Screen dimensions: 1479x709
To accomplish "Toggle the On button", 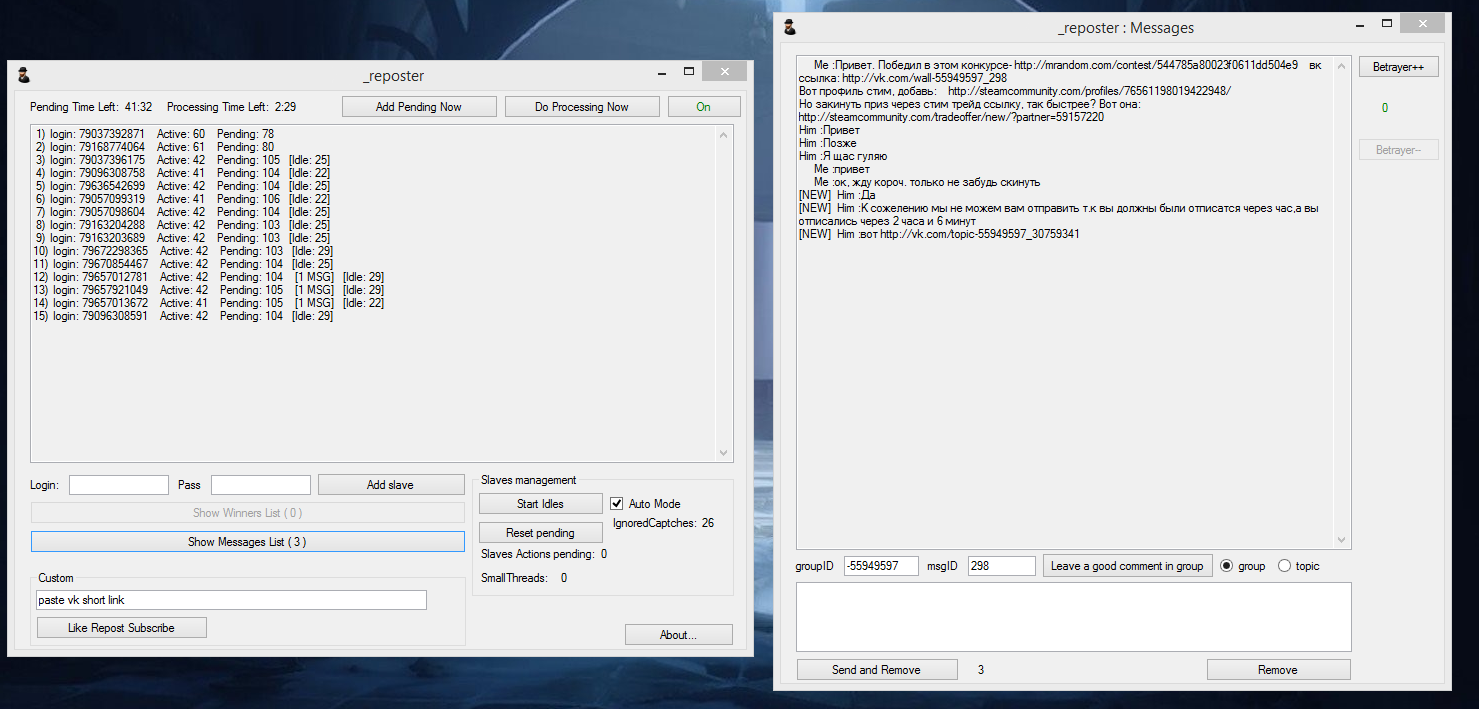I will coord(704,107).
